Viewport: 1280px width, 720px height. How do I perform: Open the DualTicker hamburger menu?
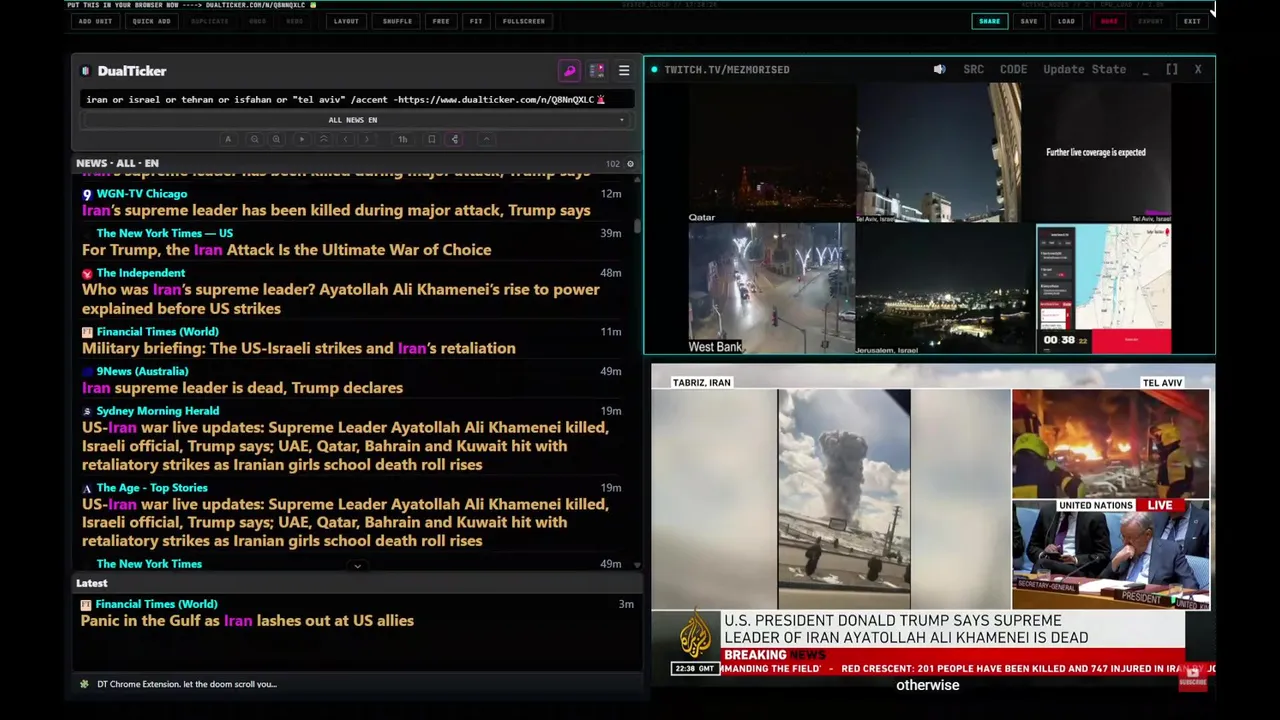coord(624,71)
